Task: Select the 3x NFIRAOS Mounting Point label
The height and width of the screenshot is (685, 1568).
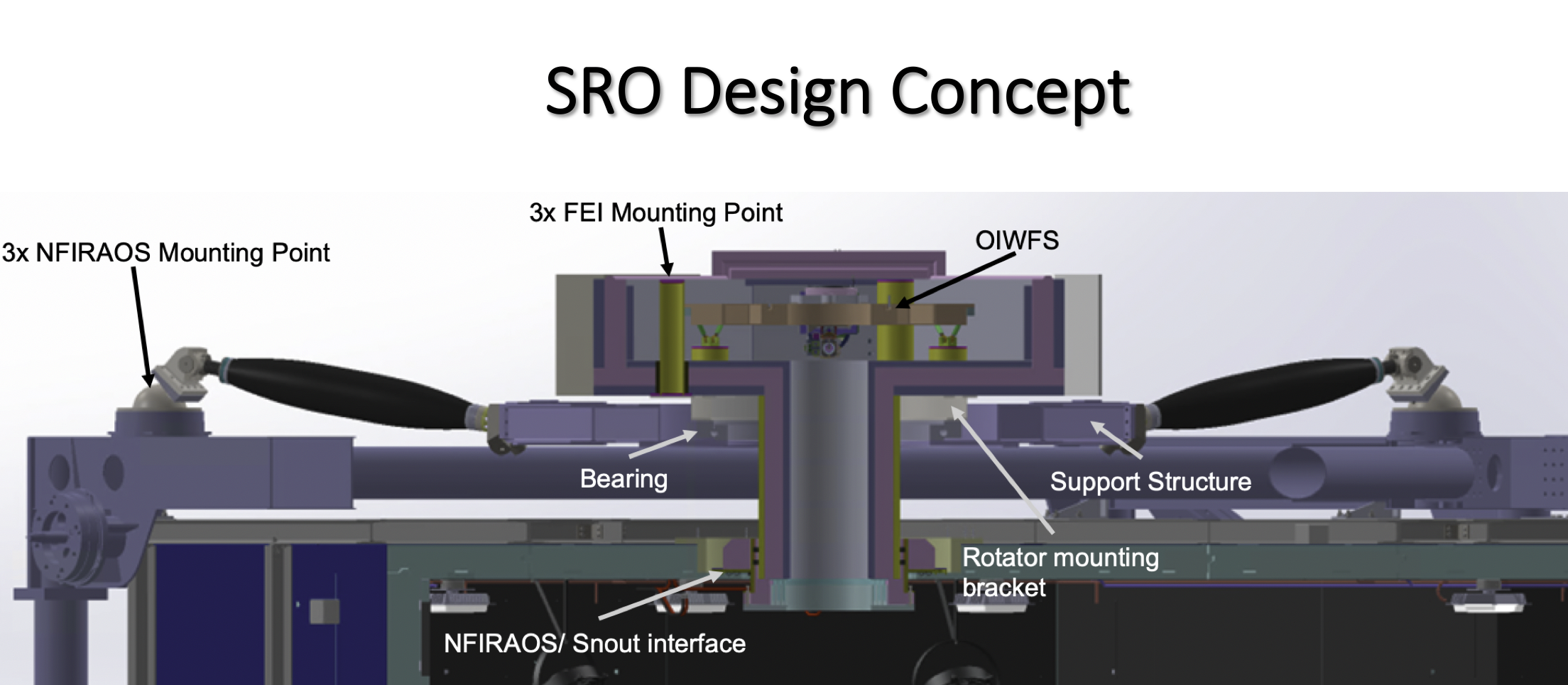Action: tap(165, 253)
